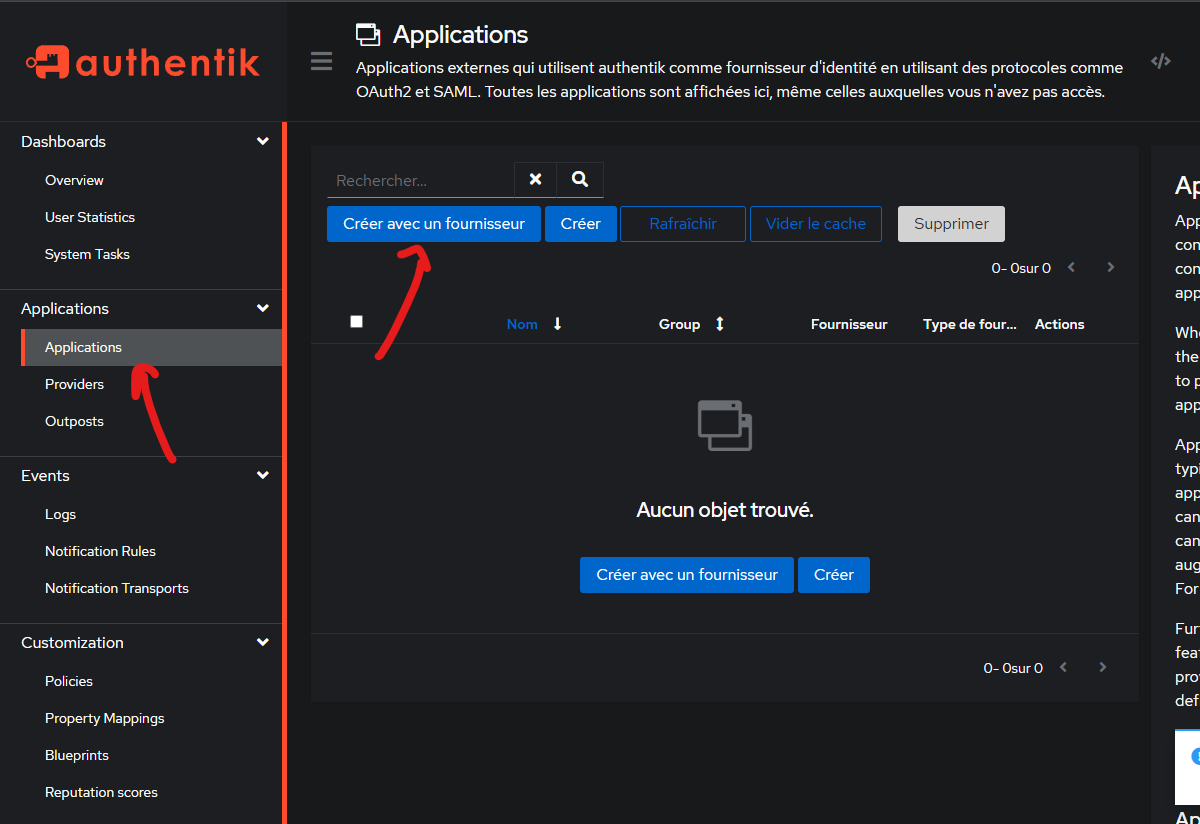
Task: Open Reputation scores
Action: click(x=101, y=792)
